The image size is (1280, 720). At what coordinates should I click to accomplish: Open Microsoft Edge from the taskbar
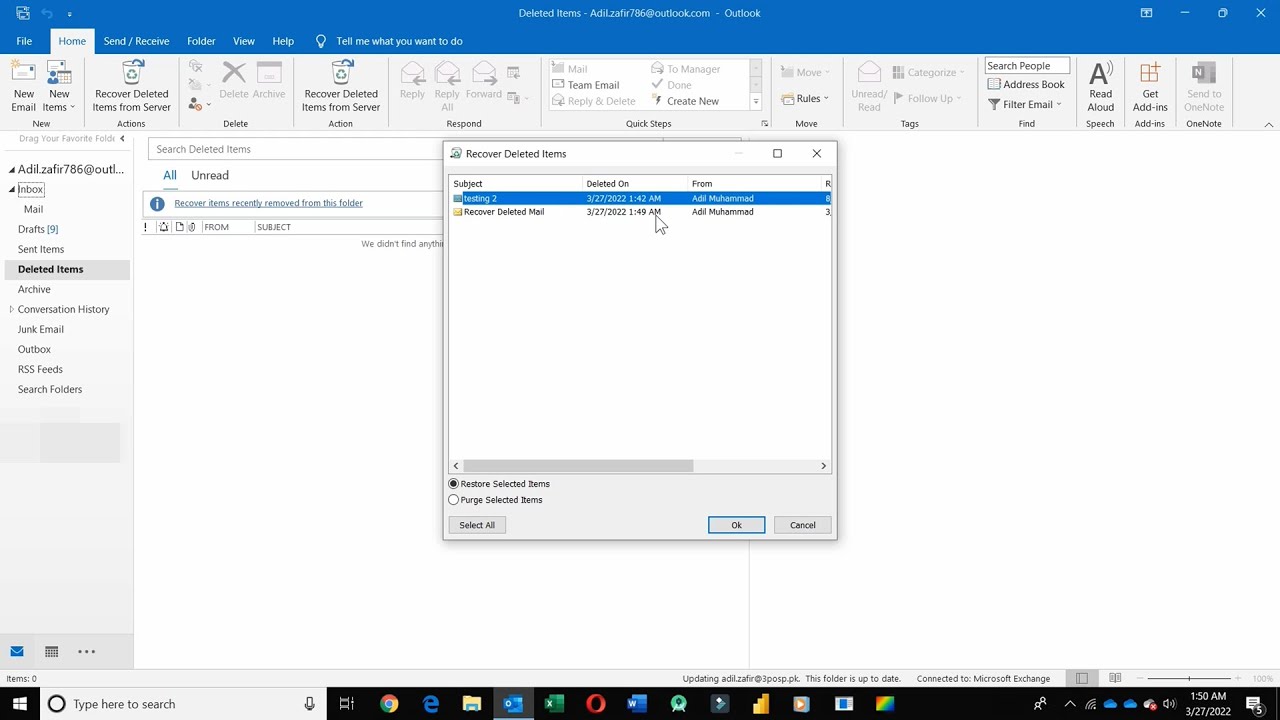click(431, 704)
